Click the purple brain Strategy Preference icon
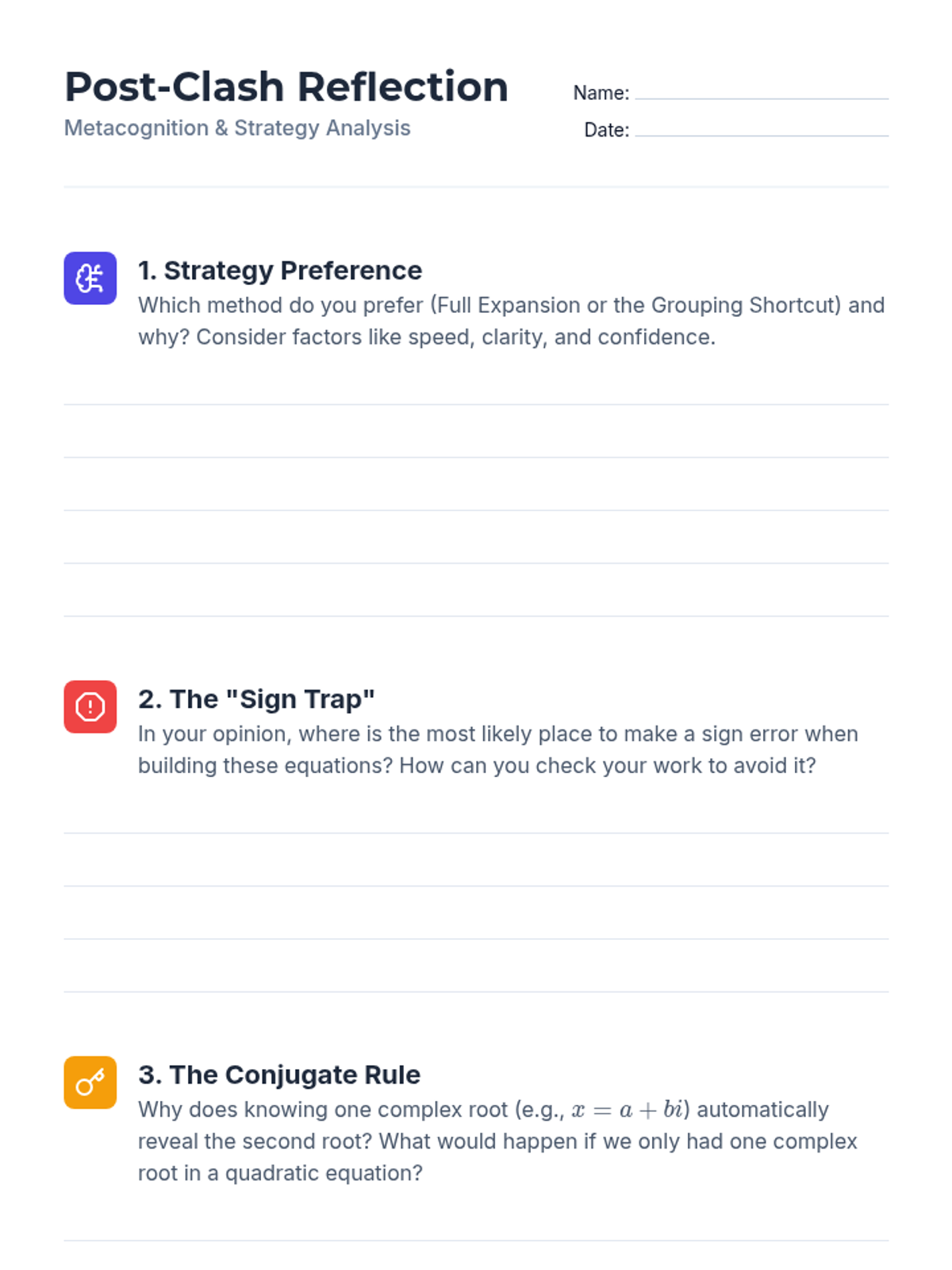Screen dimensions: 952x1270 point(90,279)
